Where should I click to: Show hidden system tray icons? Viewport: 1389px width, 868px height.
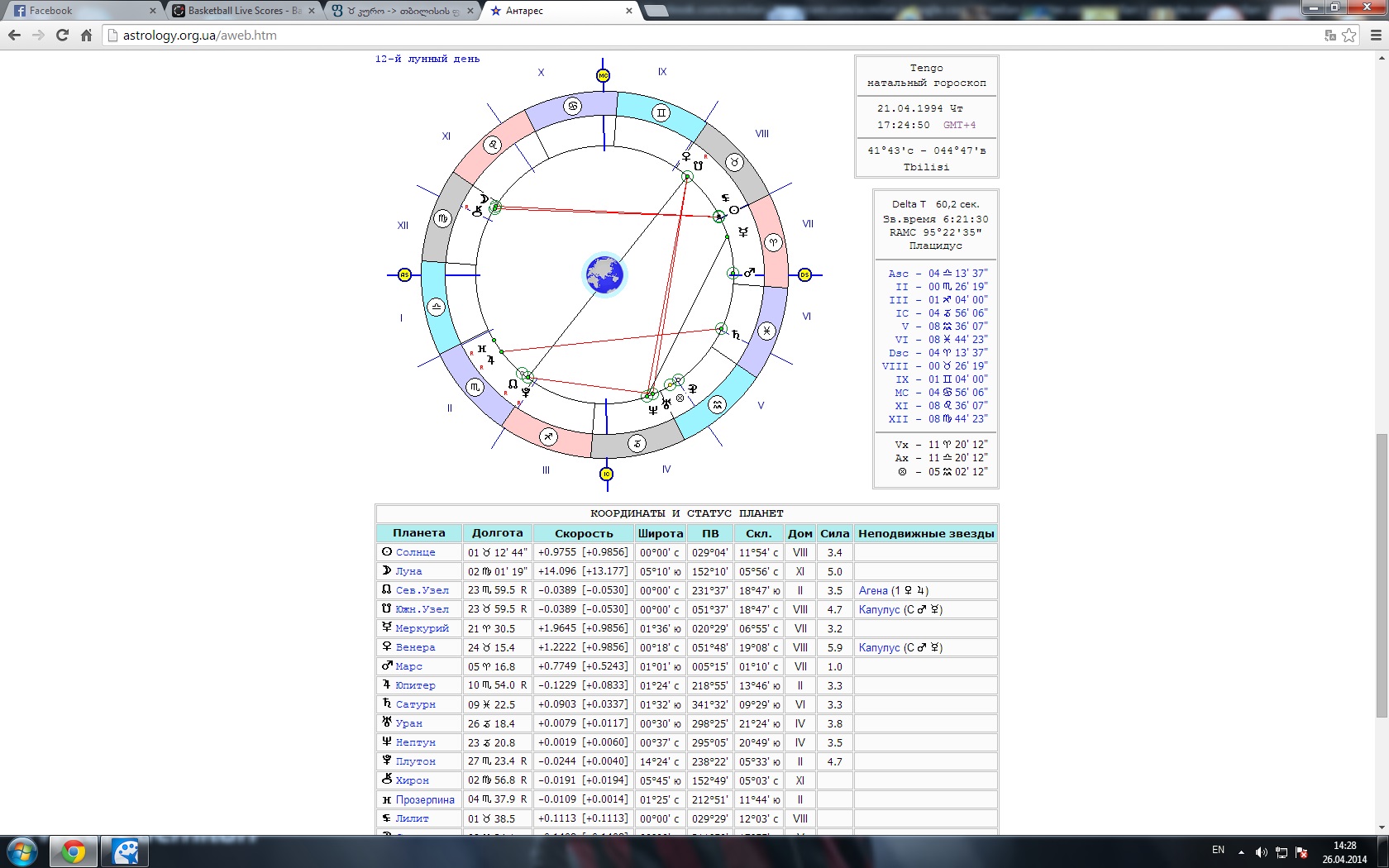[x=1241, y=851]
